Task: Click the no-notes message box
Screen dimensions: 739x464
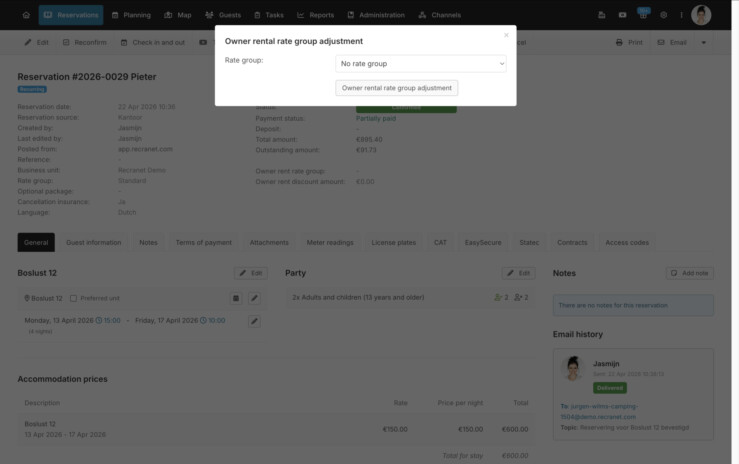Action: click(x=633, y=305)
